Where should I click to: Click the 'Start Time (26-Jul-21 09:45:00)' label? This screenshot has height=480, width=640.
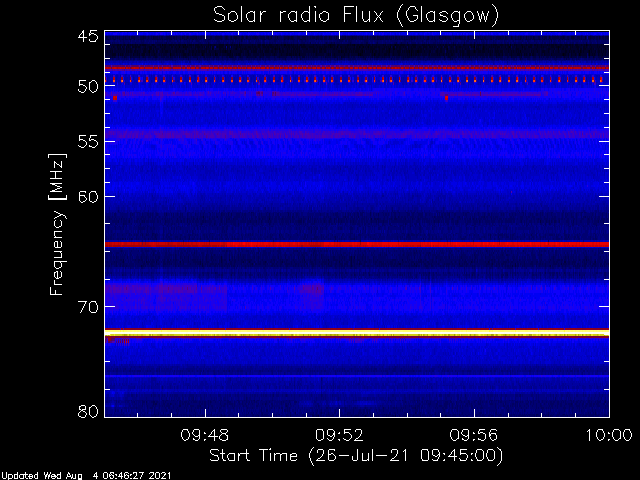(356, 456)
